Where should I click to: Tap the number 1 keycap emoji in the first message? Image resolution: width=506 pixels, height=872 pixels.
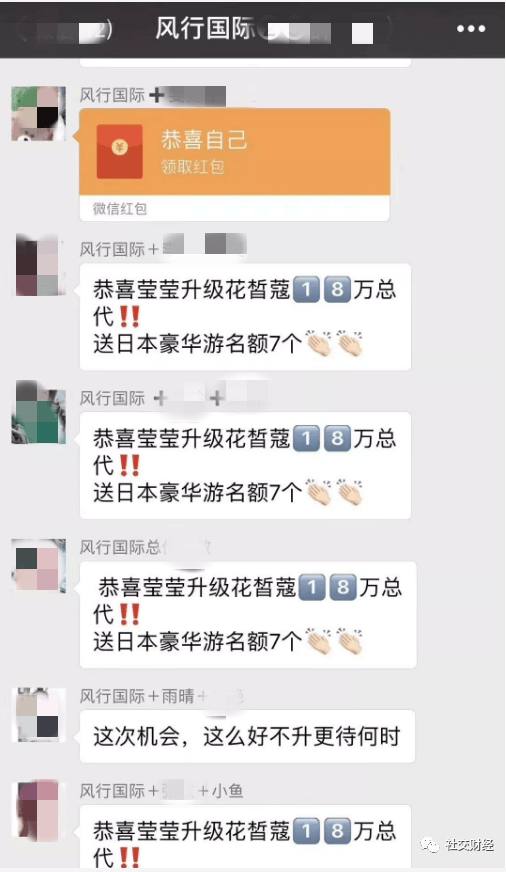click(305, 290)
